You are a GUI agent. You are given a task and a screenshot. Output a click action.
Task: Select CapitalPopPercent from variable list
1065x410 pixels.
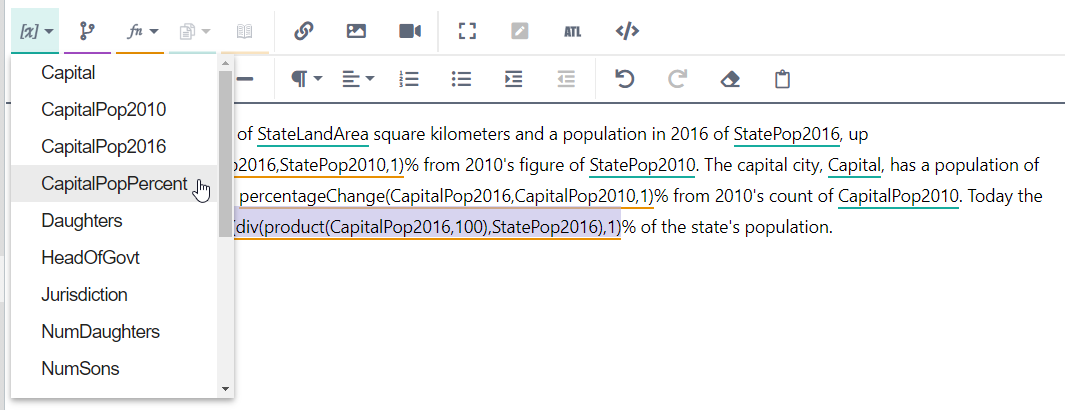114,184
